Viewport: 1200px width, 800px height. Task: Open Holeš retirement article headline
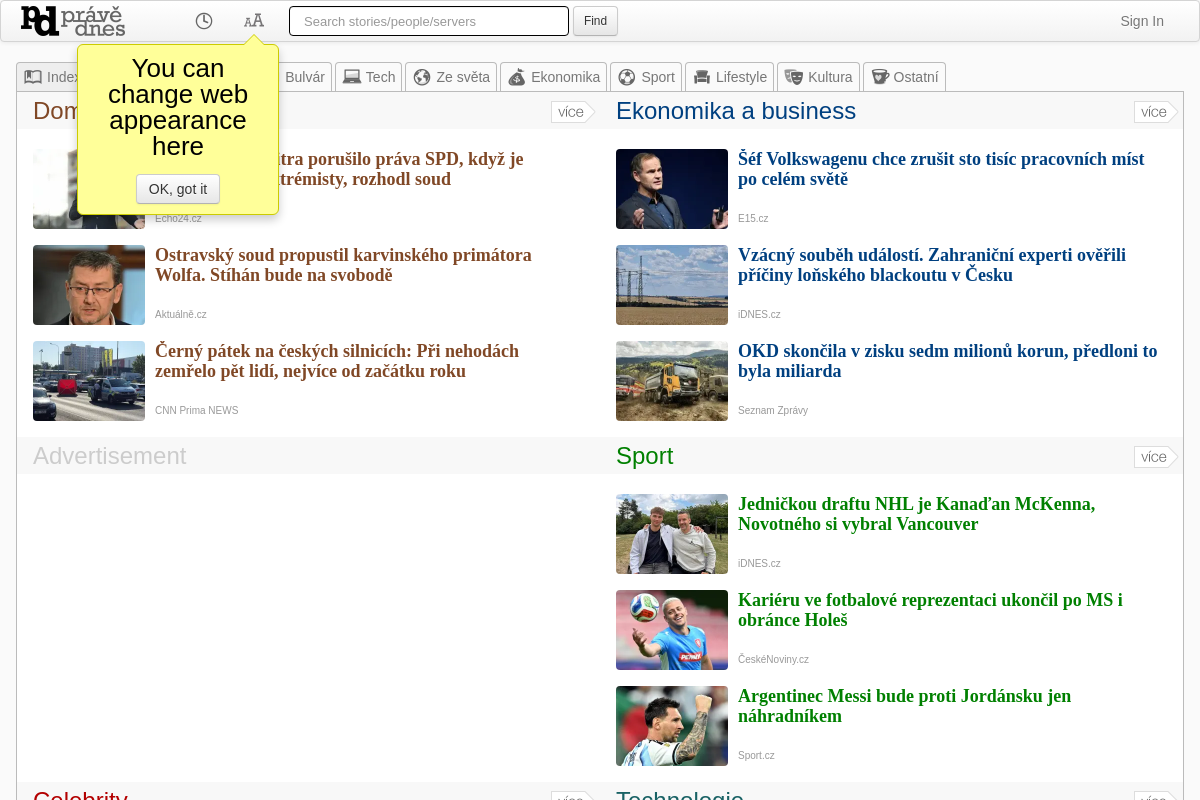930,610
